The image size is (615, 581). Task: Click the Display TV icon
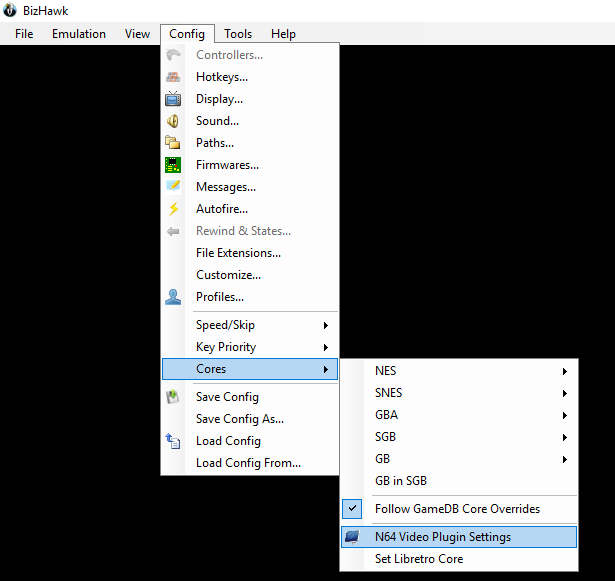coord(174,99)
